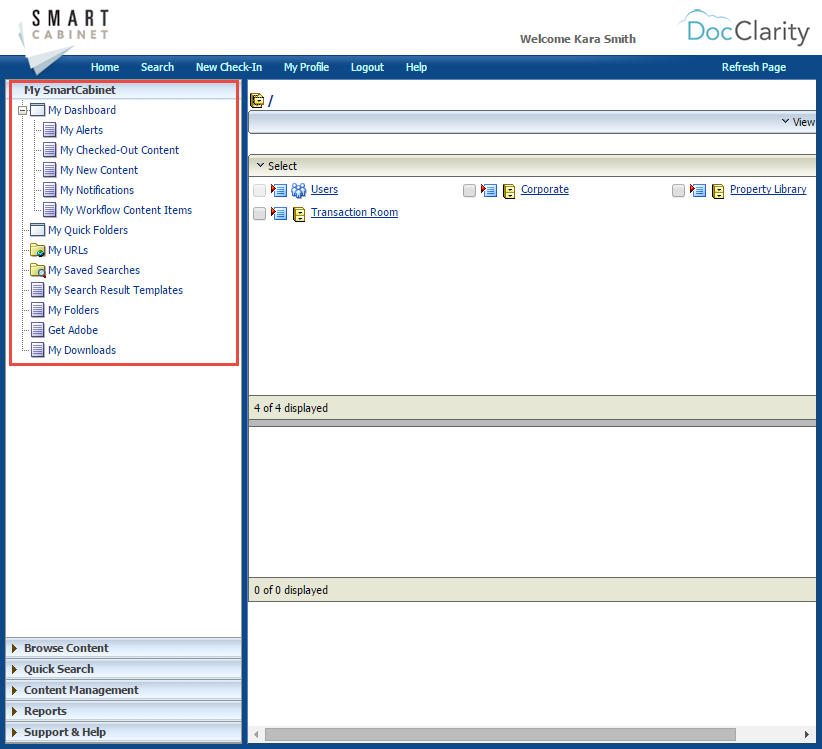The height and width of the screenshot is (749, 822).
Task: Collapse the Select section
Action: coord(262,165)
